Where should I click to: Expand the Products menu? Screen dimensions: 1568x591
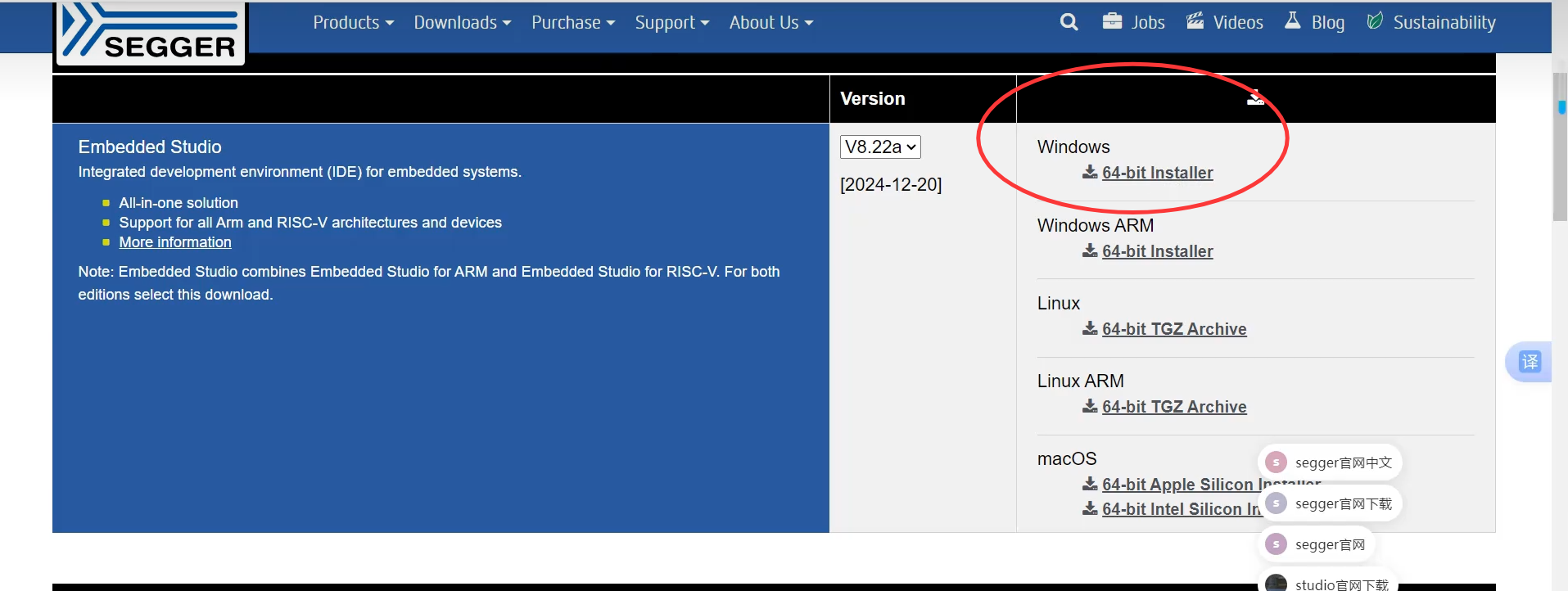click(353, 23)
